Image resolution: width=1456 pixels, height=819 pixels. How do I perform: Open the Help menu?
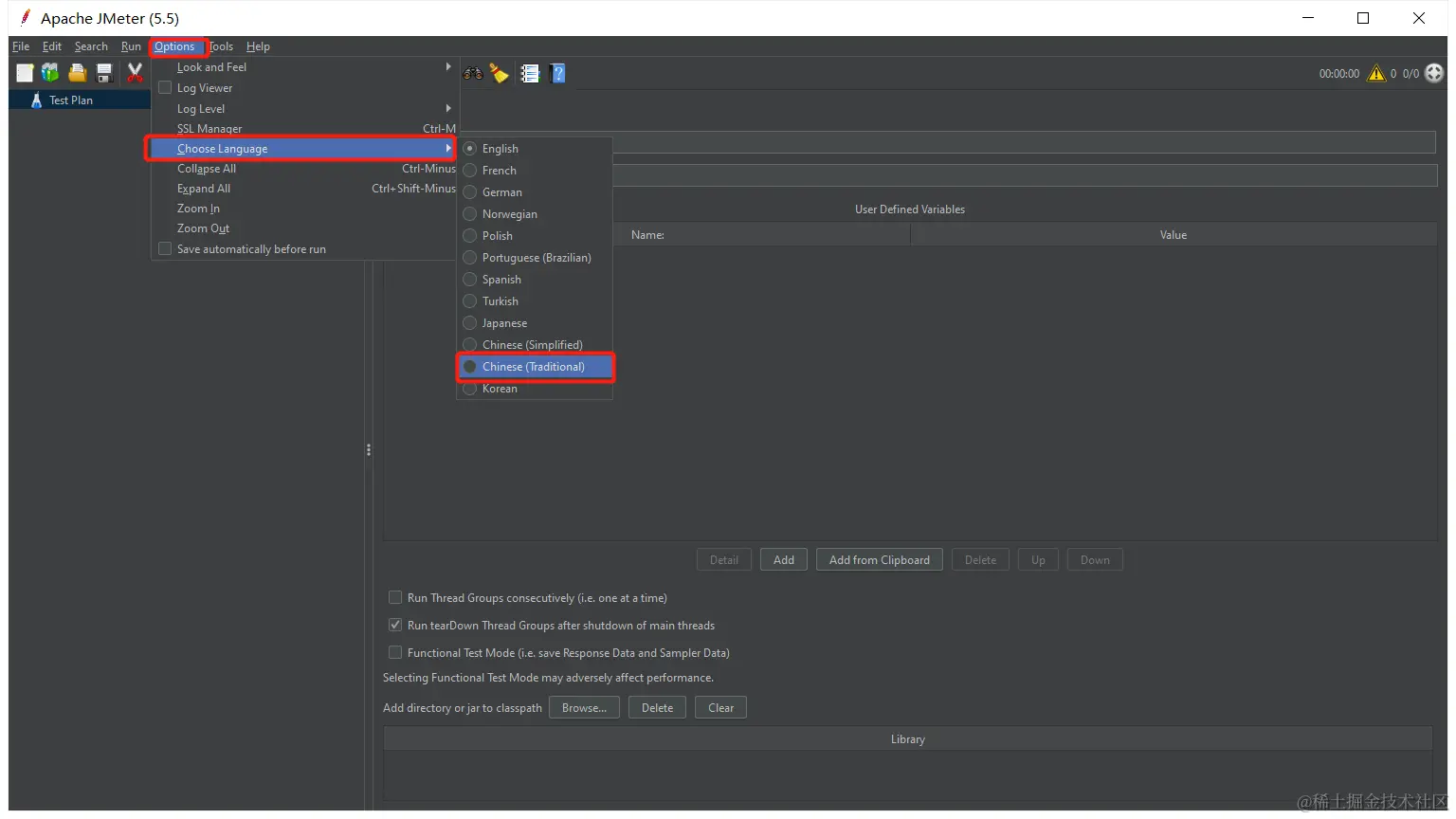point(258,46)
